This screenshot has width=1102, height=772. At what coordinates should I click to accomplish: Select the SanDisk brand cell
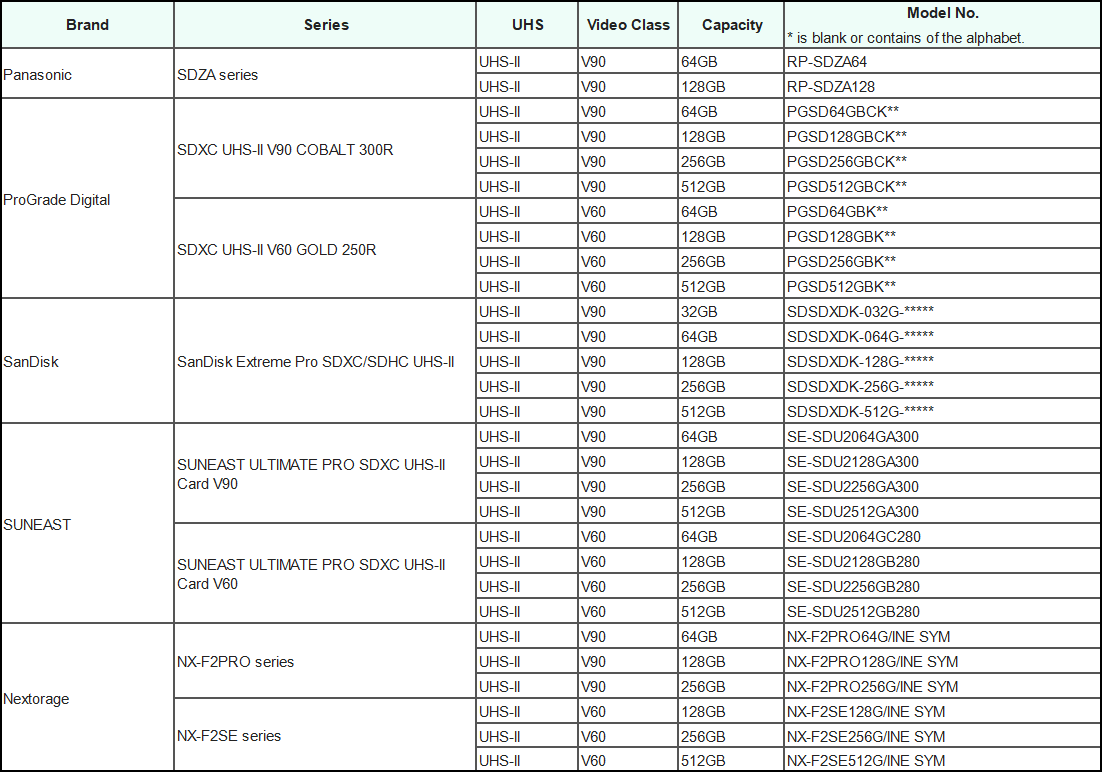click(87, 361)
